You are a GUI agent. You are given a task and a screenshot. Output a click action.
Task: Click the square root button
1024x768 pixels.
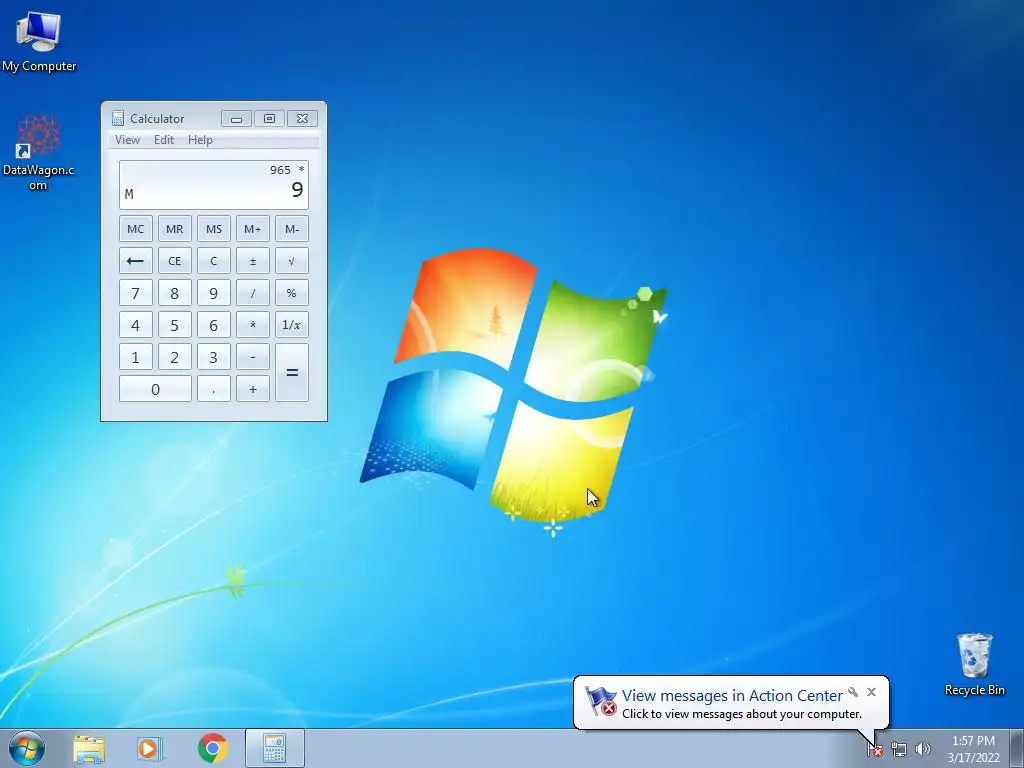click(292, 261)
